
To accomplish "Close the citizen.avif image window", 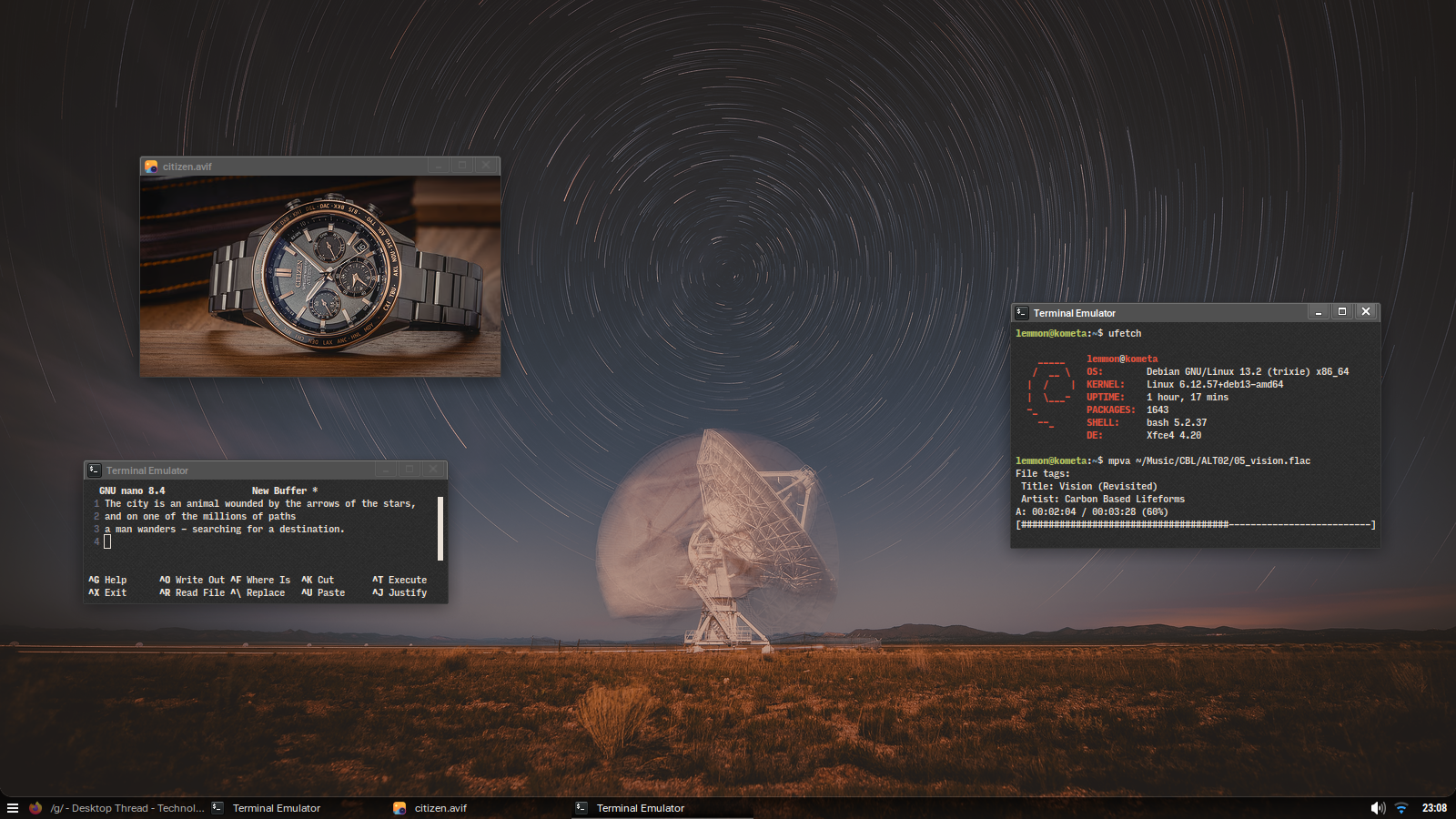I will [486, 166].
